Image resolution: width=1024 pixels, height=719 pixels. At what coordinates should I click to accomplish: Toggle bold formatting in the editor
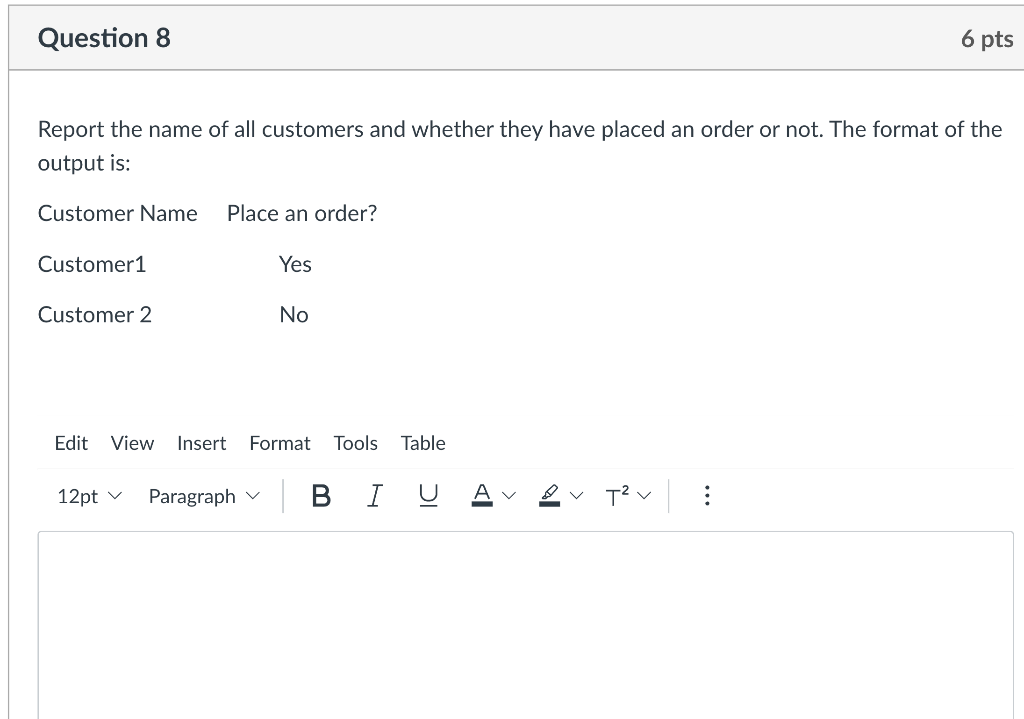click(x=321, y=496)
